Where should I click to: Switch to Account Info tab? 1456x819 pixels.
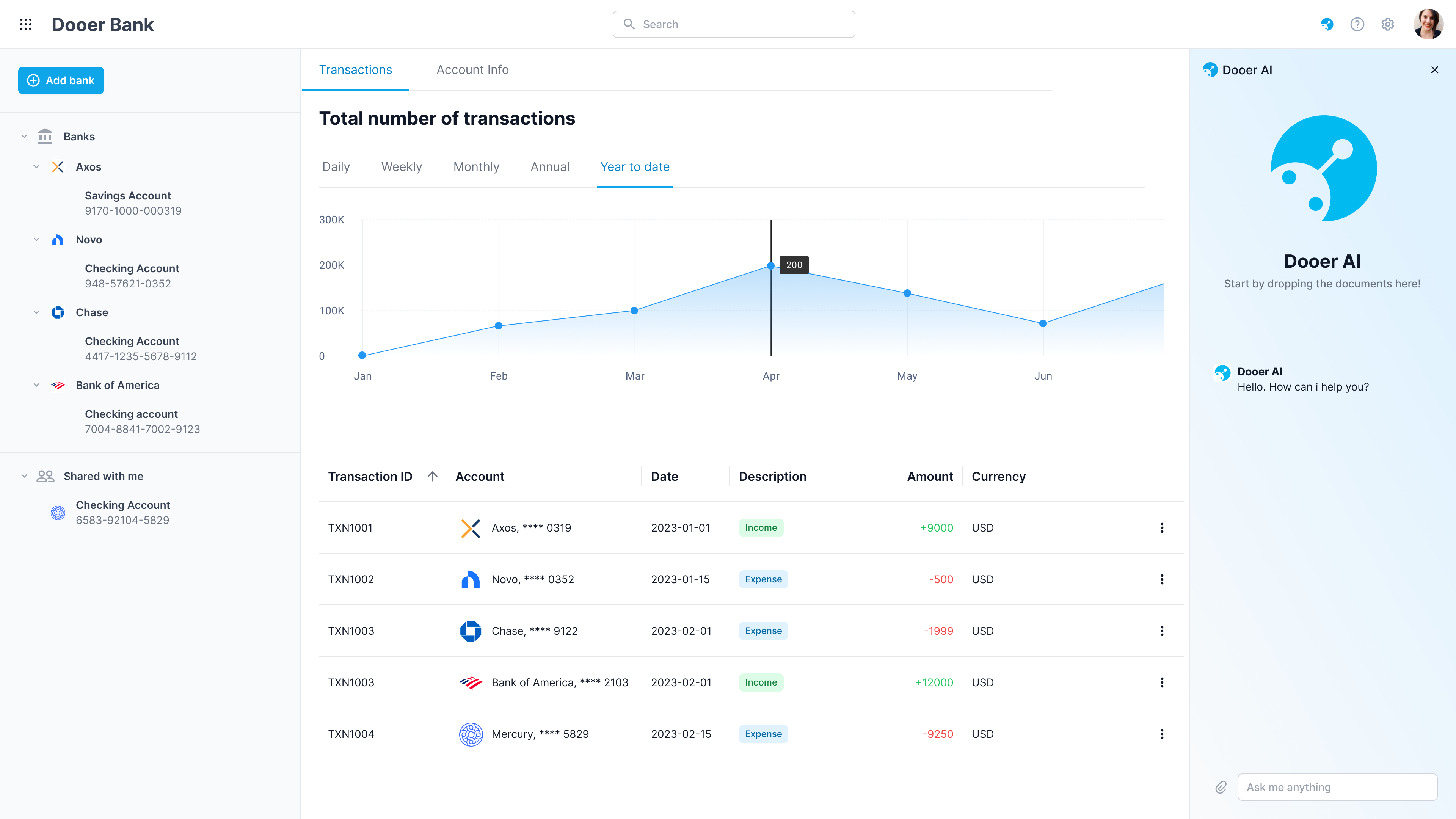pyautogui.click(x=472, y=69)
